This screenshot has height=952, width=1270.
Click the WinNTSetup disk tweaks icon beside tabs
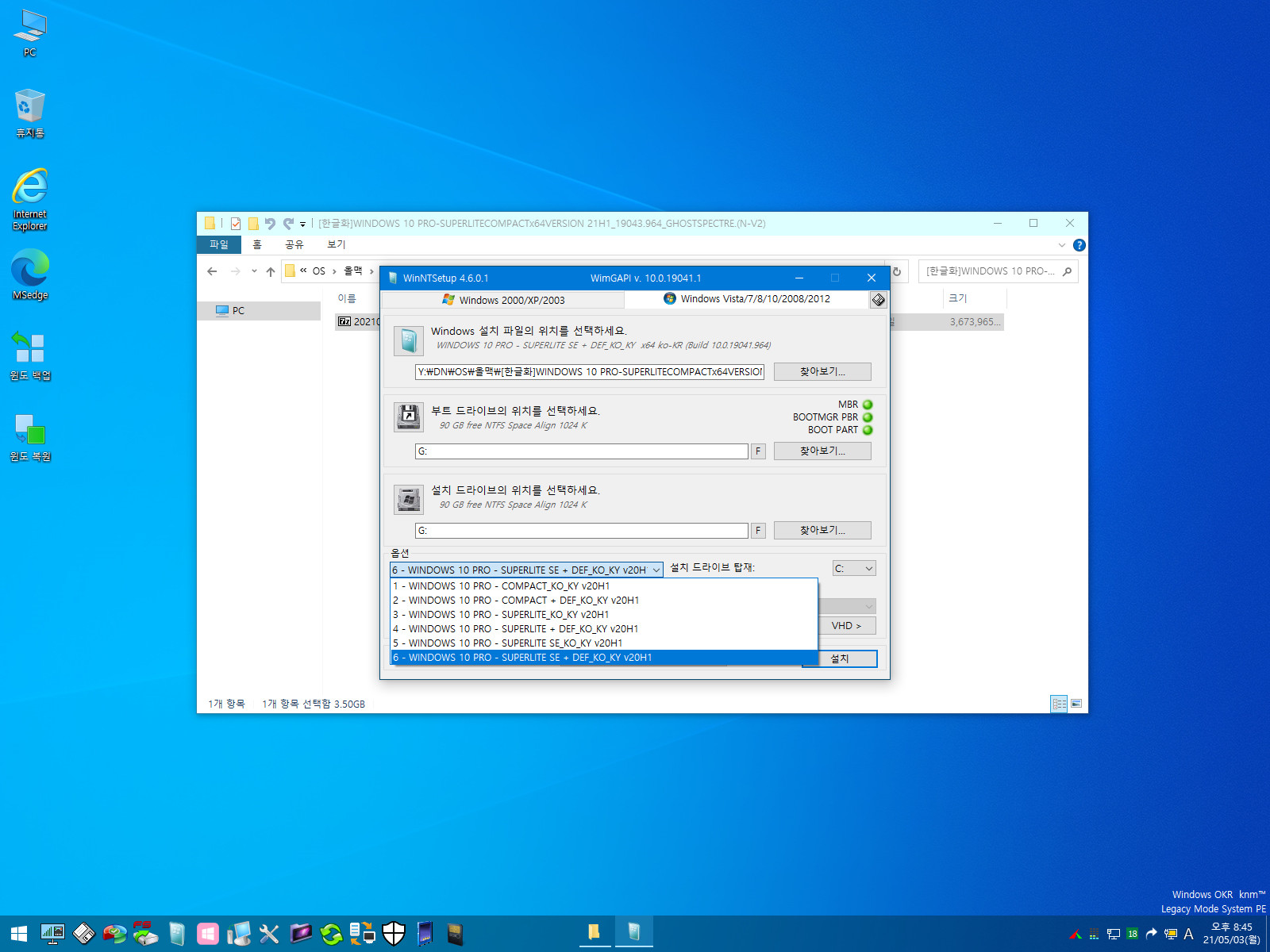coord(878,300)
